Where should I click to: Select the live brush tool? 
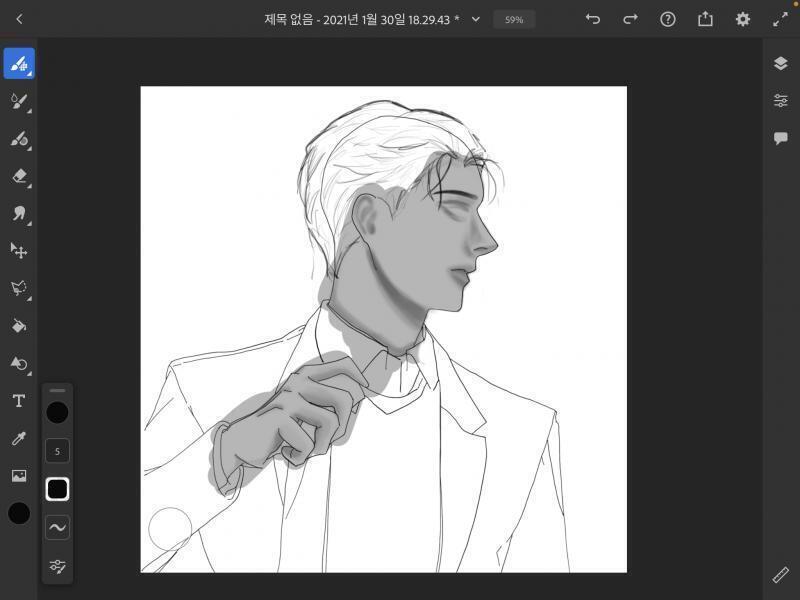19,101
